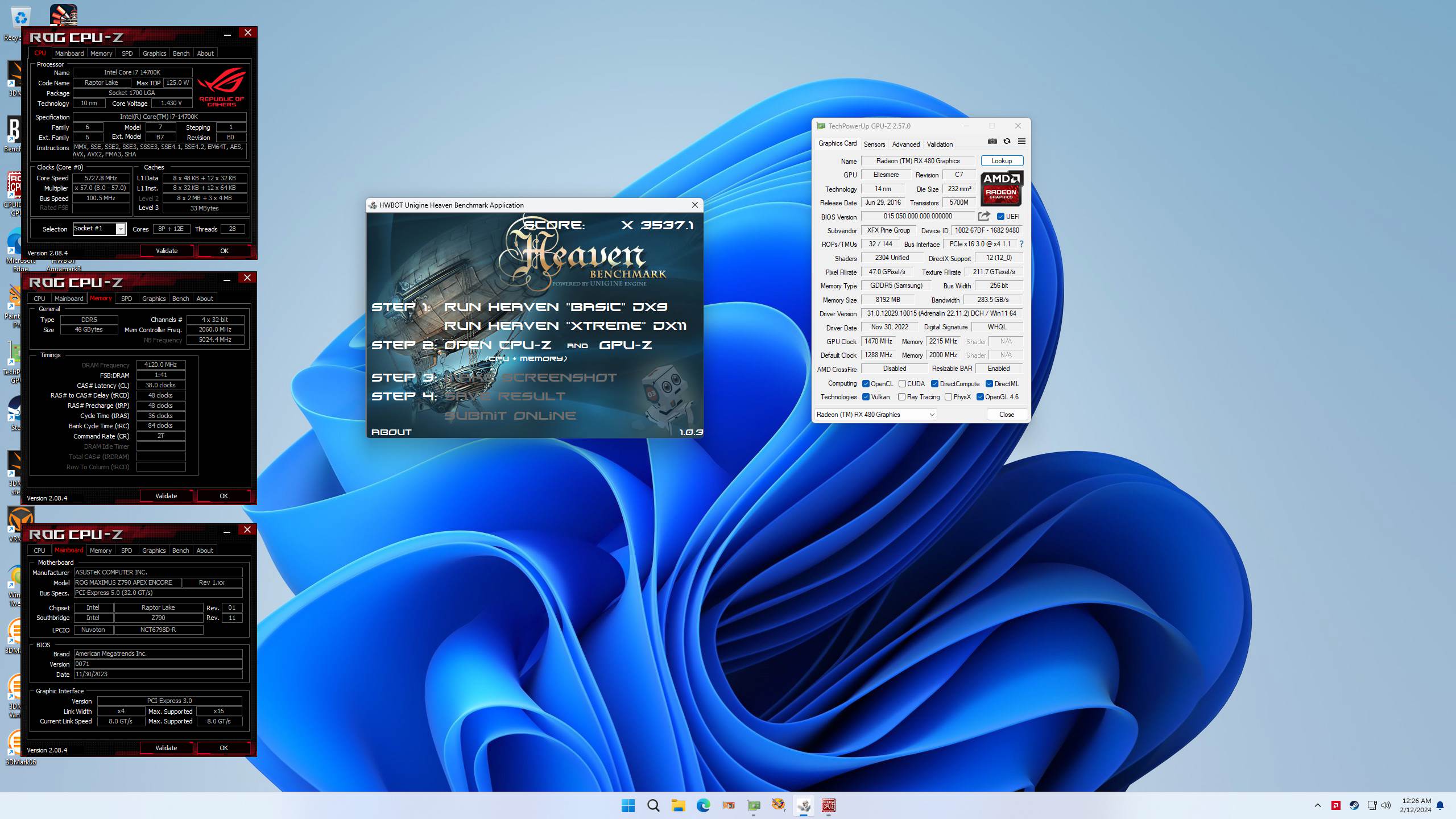
Task: Toggle the DirectCompute checkbox
Action: point(934,384)
